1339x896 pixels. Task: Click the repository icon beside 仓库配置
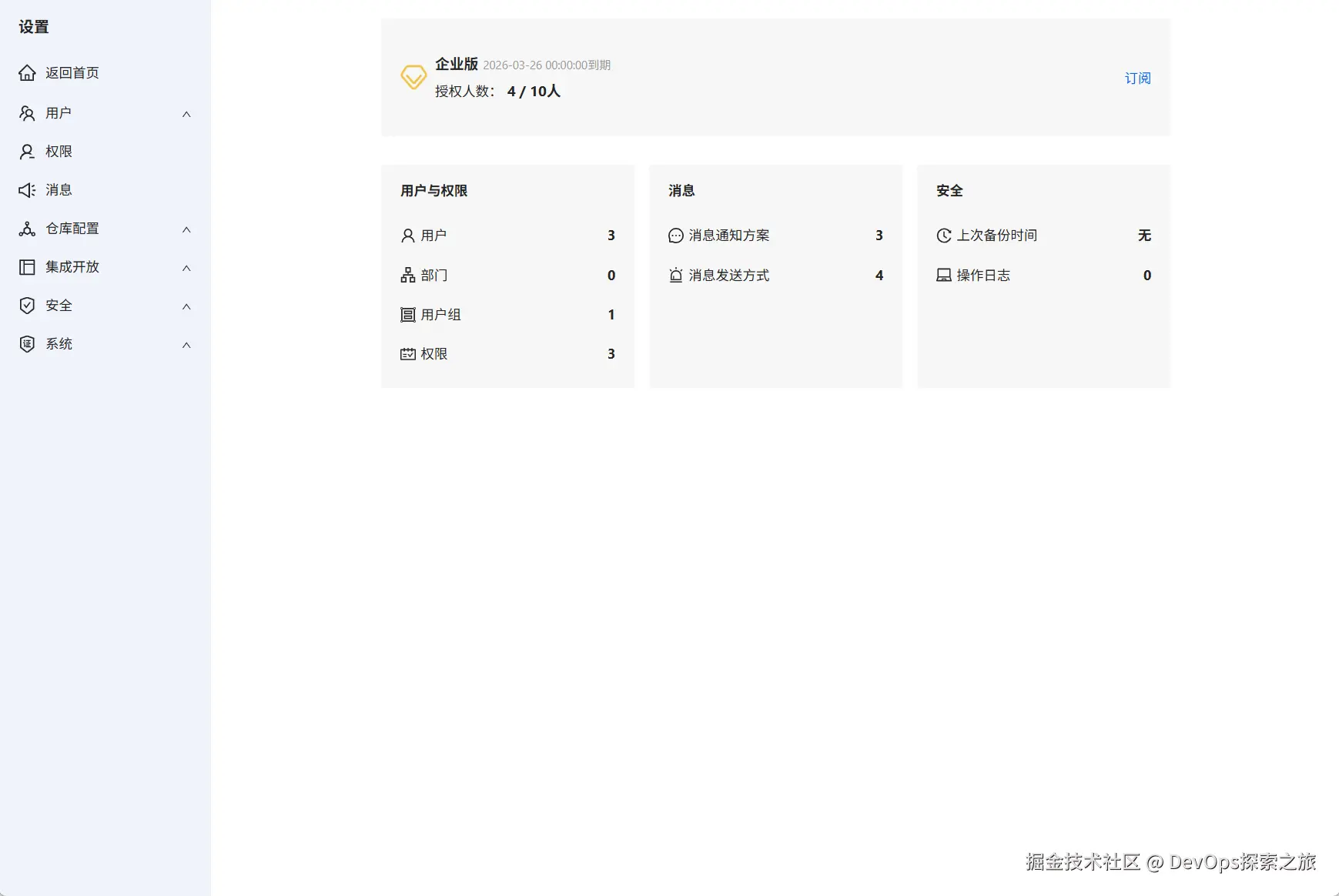(x=27, y=229)
